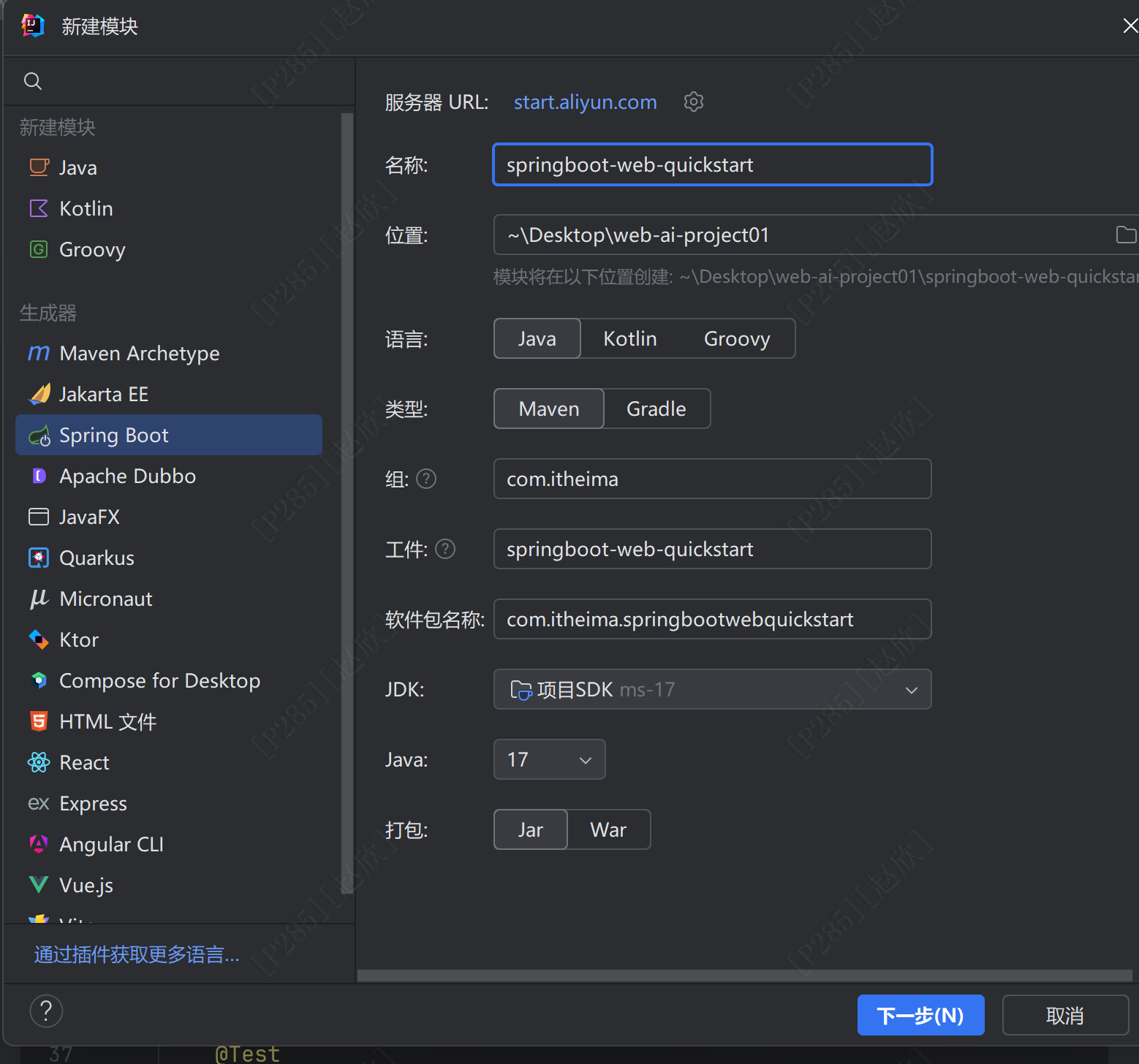Click the IntelliJ IDEA logo in title bar
This screenshot has height=1064, width=1139.
(33, 26)
